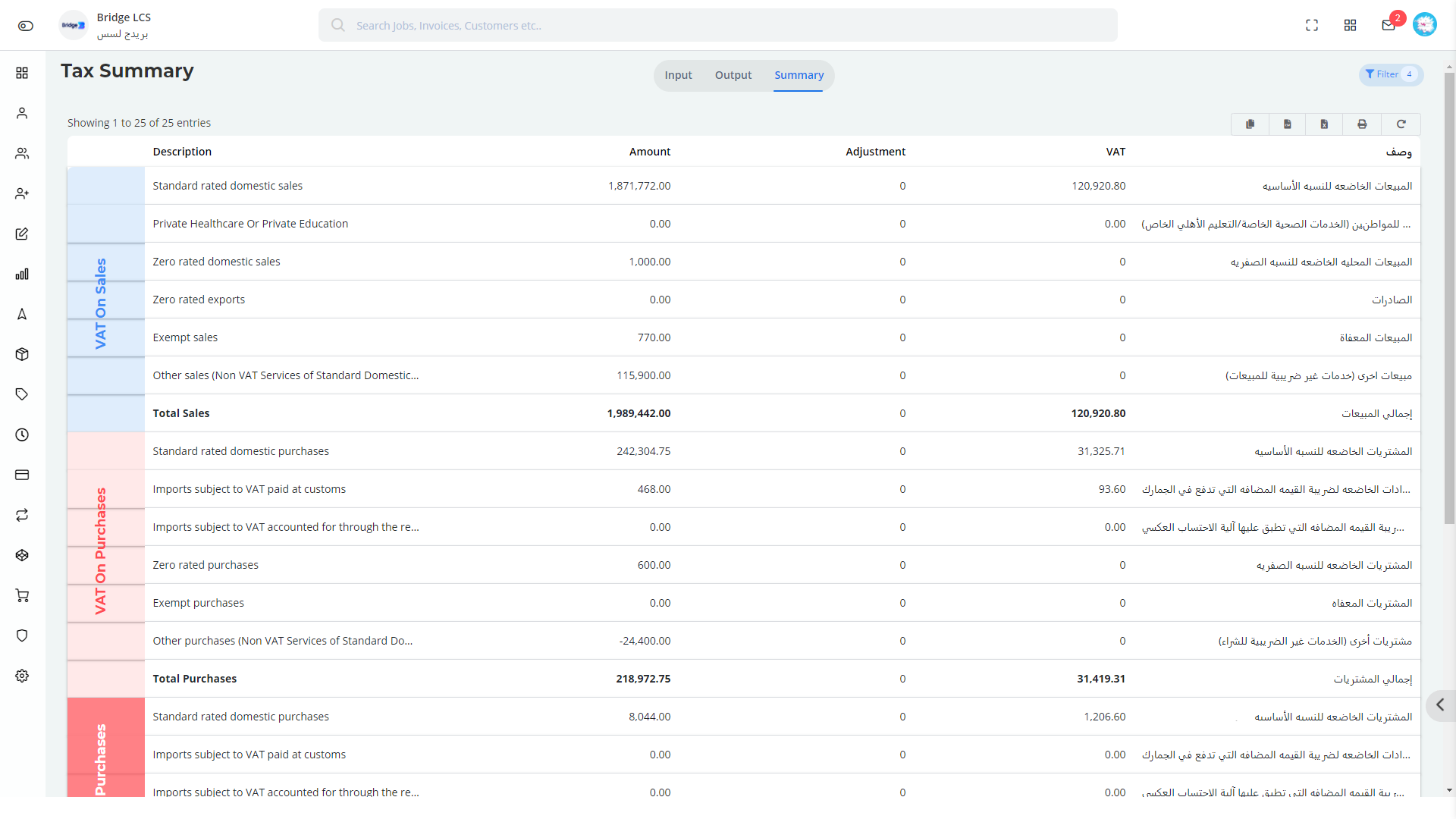Click Other sales non-VAT services row

coord(287,375)
